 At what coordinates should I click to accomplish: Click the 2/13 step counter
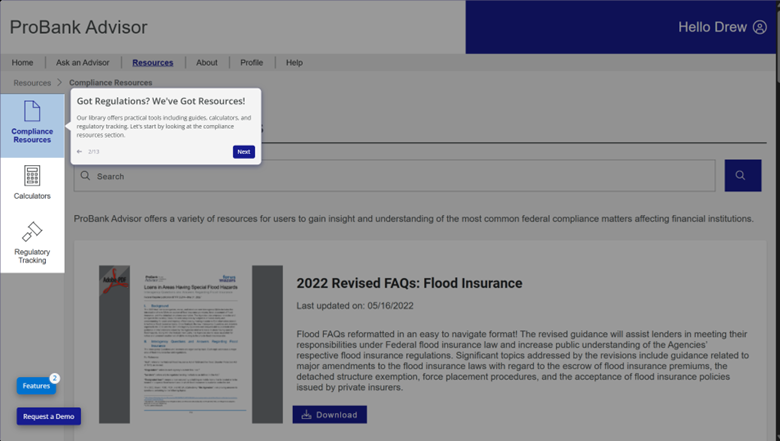point(94,152)
